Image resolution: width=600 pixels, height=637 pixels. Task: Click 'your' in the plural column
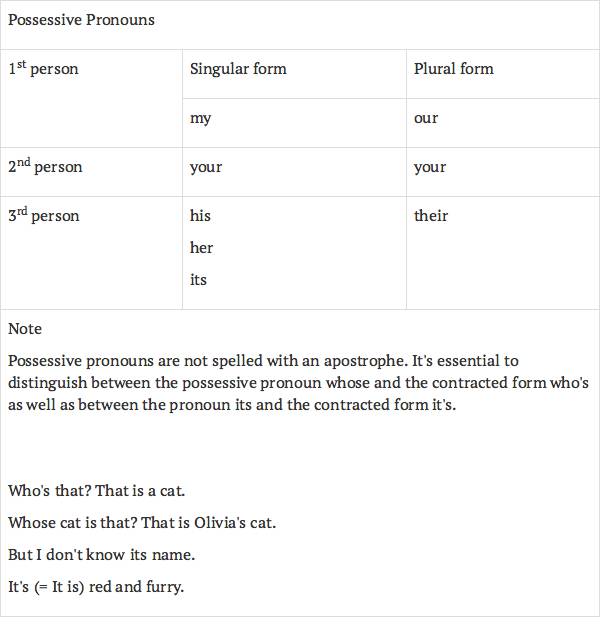click(430, 167)
